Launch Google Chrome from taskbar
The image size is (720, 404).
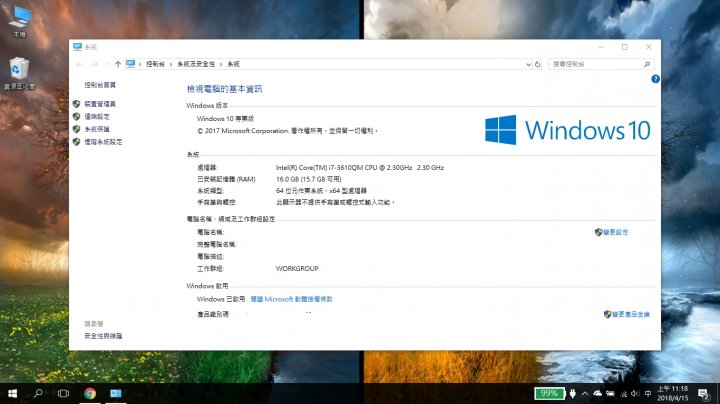pos(90,393)
